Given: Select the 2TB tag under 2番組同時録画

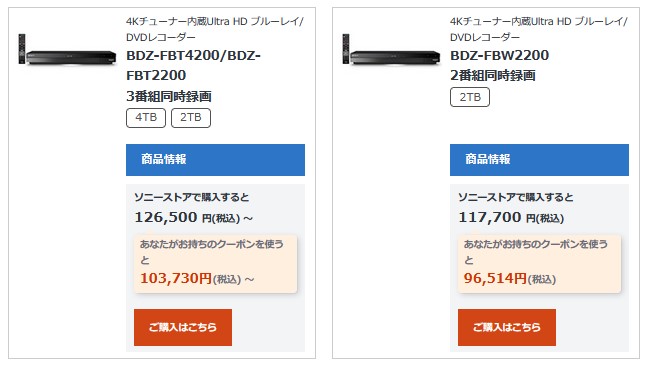Looking at the screenshot, I should [470, 97].
